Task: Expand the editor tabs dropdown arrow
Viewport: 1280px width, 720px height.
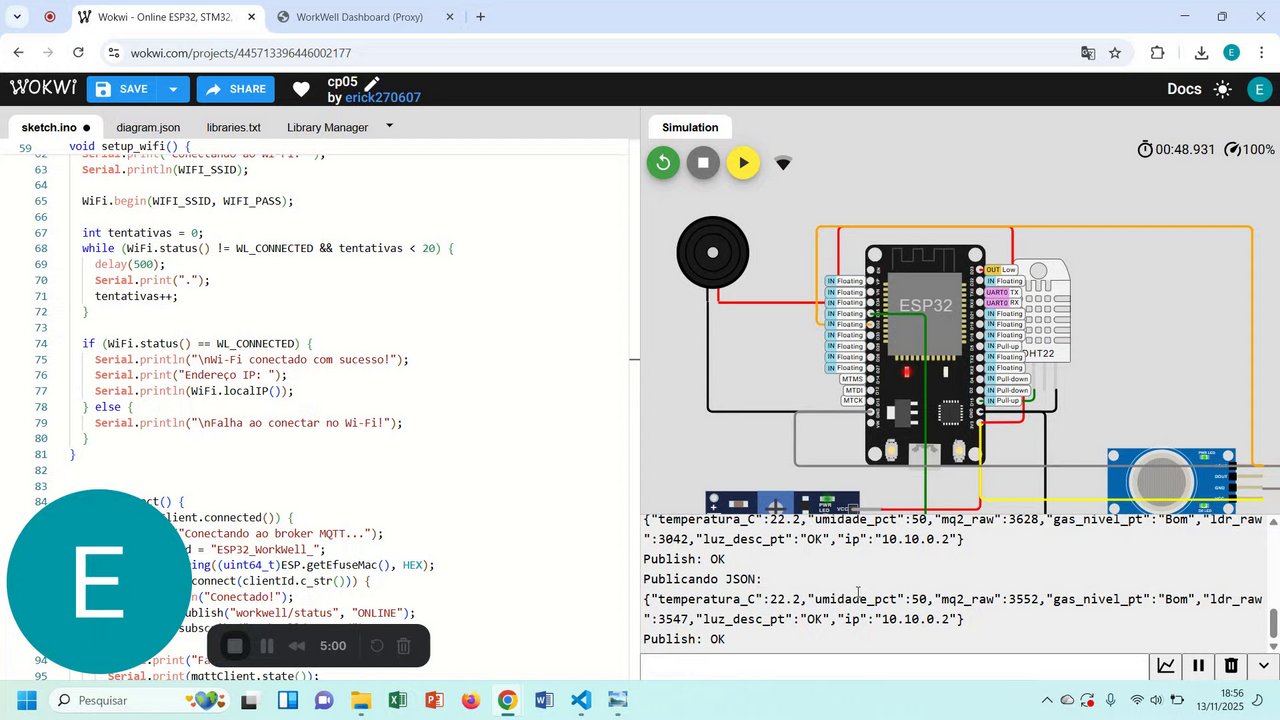Action: tap(389, 126)
